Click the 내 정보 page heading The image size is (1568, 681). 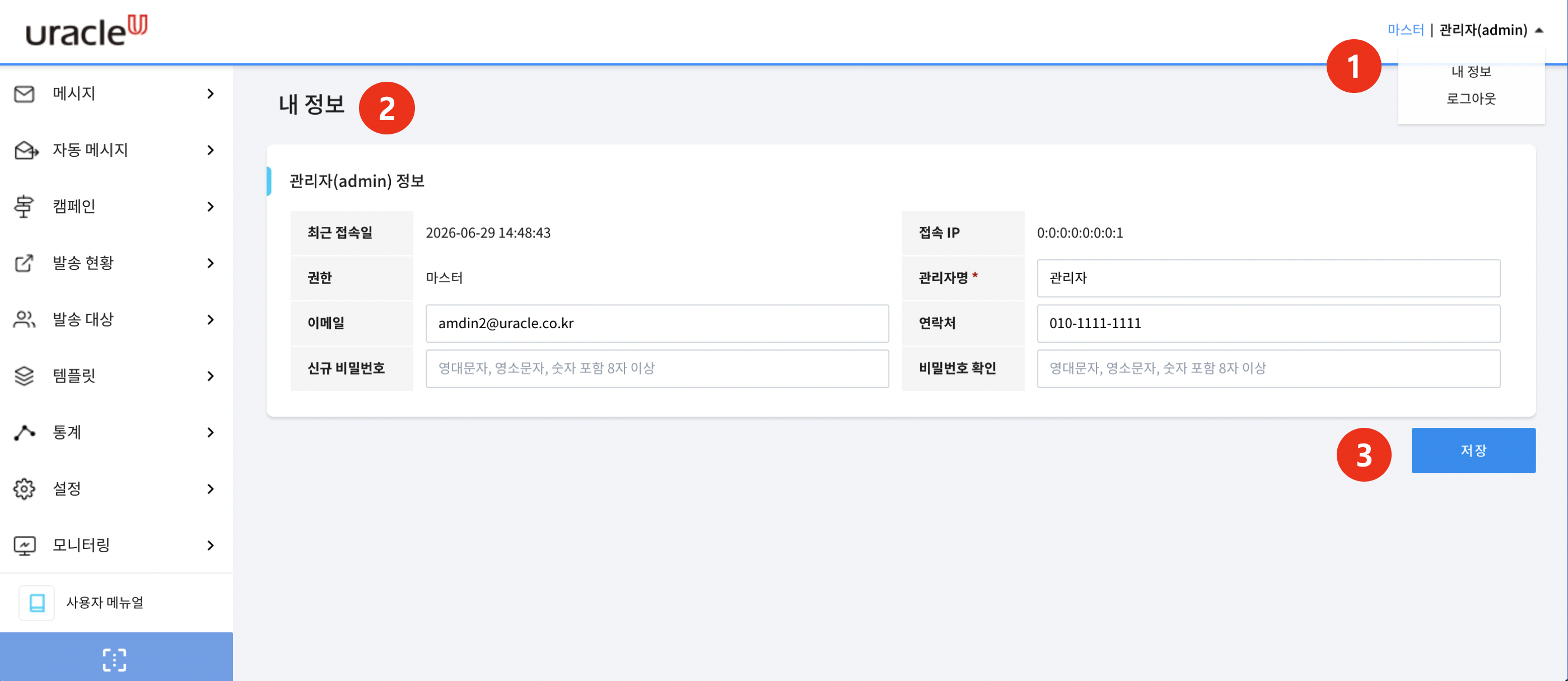coord(312,104)
